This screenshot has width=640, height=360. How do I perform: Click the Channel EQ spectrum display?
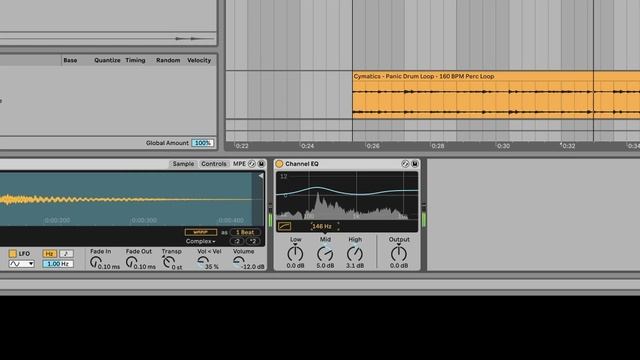(347, 196)
